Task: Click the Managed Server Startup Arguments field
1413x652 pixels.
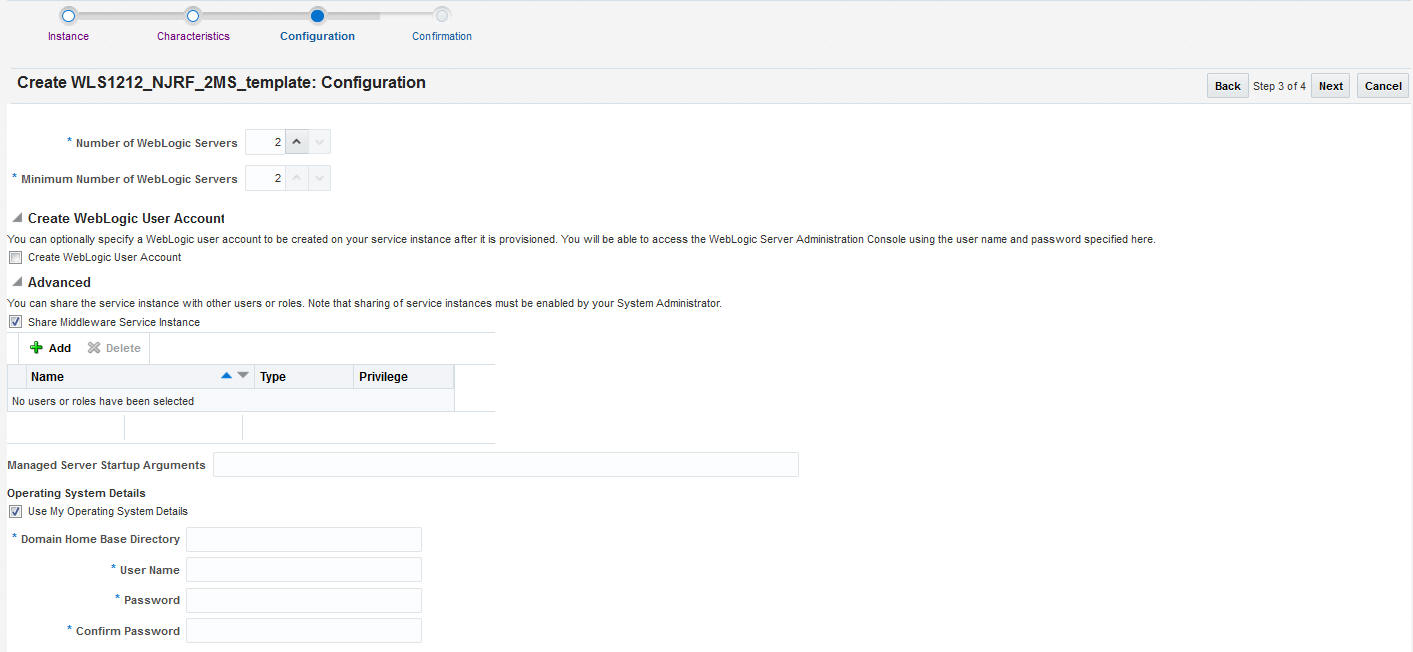Action: tap(506, 464)
